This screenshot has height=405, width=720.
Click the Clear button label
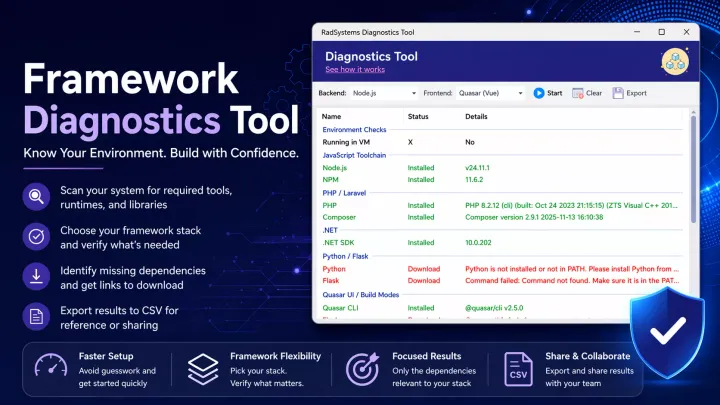(594, 93)
